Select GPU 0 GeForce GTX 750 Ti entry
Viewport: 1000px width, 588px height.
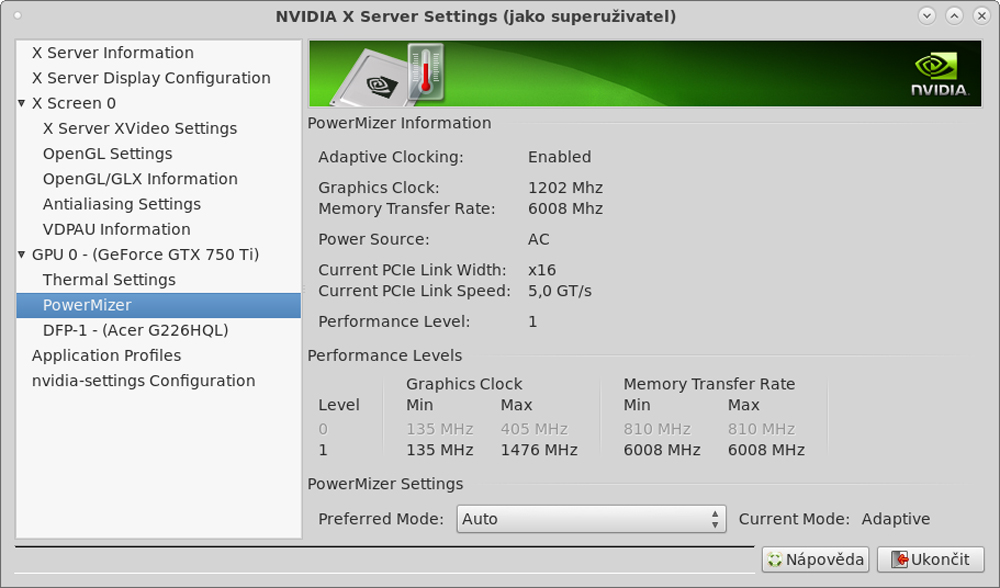pyautogui.click(x=145, y=254)
